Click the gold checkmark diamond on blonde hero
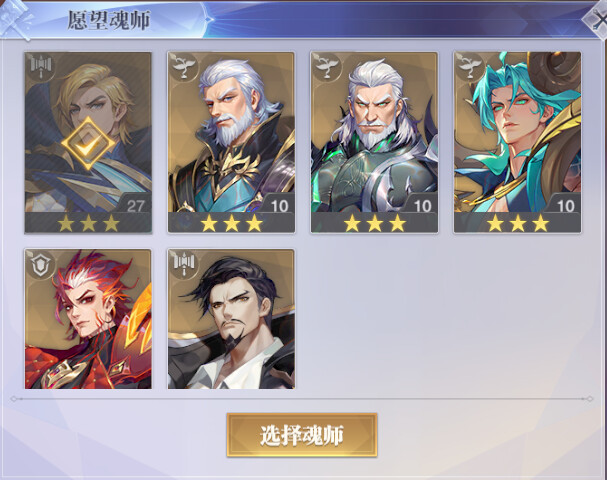This screenshot has width=607, height=480. pyautogui.click(x=88, y=144)
